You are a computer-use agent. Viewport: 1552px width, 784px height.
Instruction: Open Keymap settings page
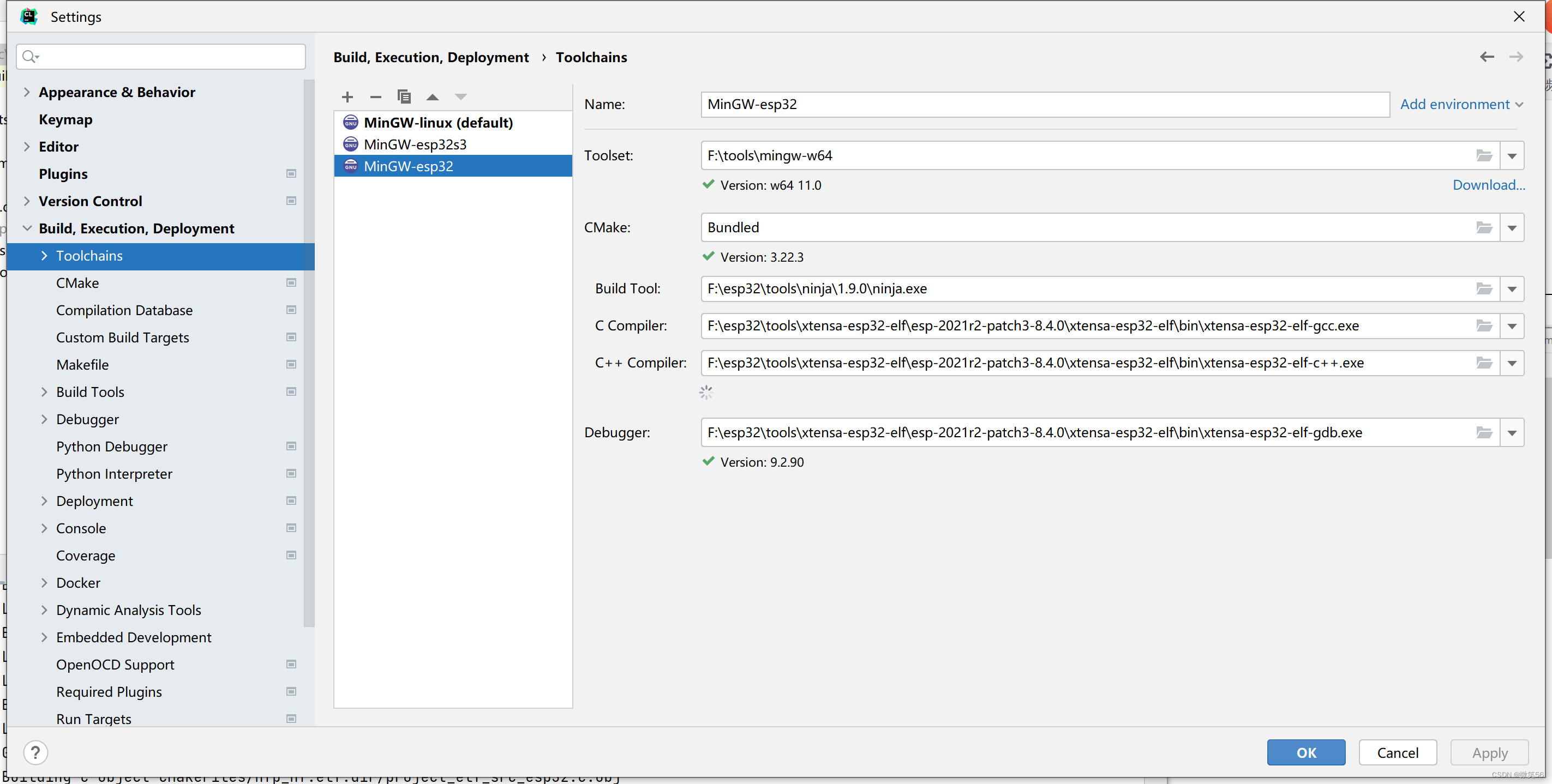pyautogui.click(x=65, y=120)
